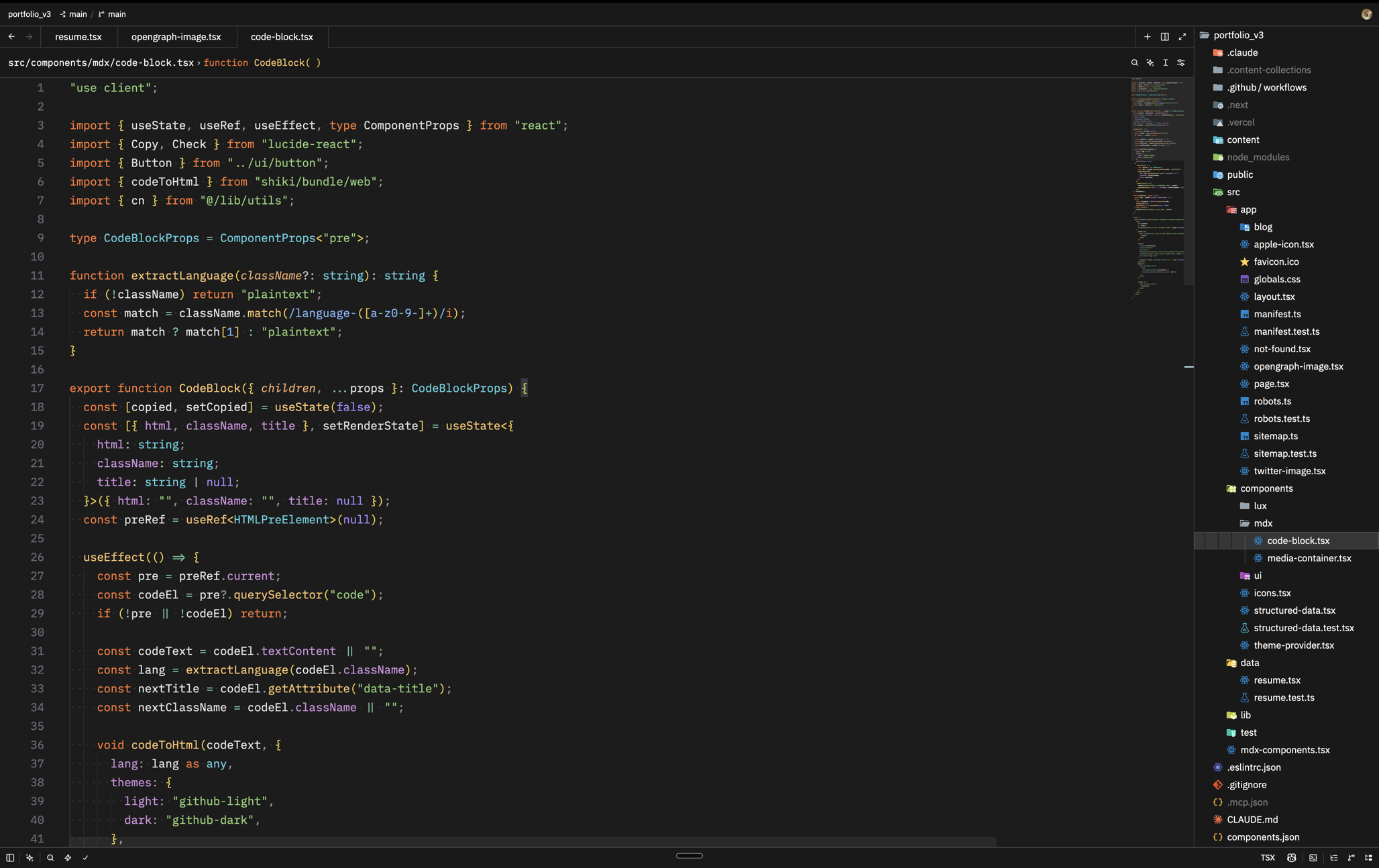
Task: Click the TSX language selector
Action: pos(1267,857)
